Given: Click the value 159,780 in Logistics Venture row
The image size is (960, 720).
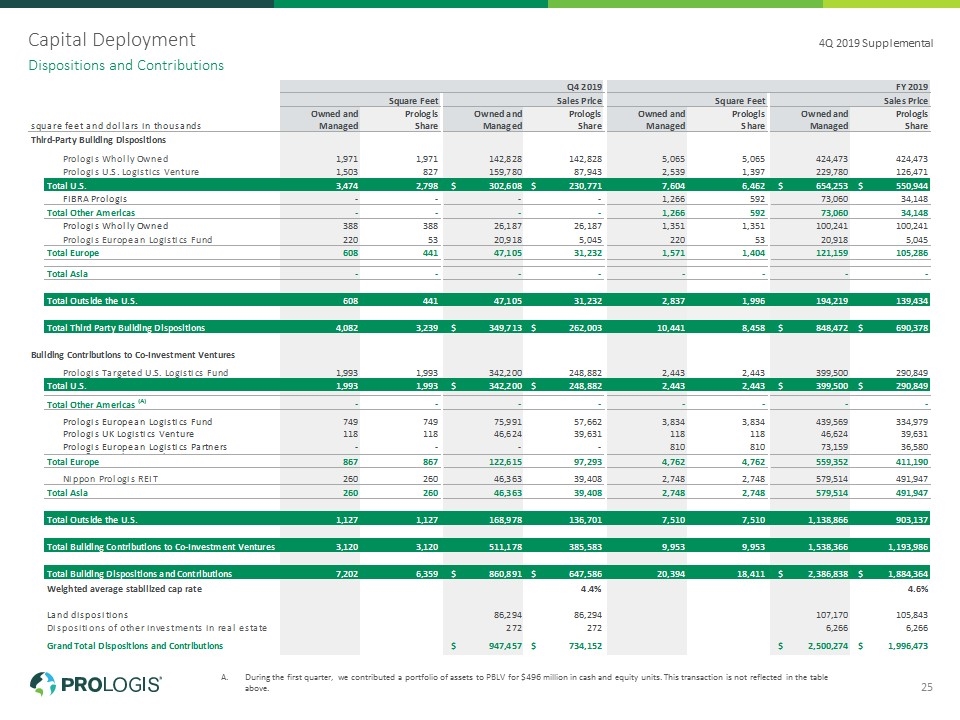Looking at the screenshot, I should (x=505, y=172).
